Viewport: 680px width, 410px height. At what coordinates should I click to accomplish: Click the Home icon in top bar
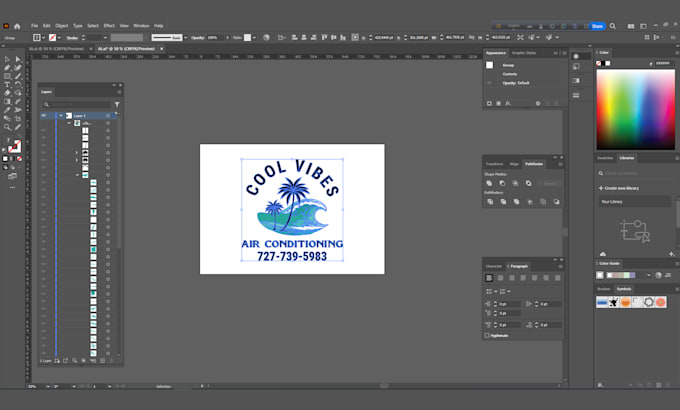[x=17, y=26]
